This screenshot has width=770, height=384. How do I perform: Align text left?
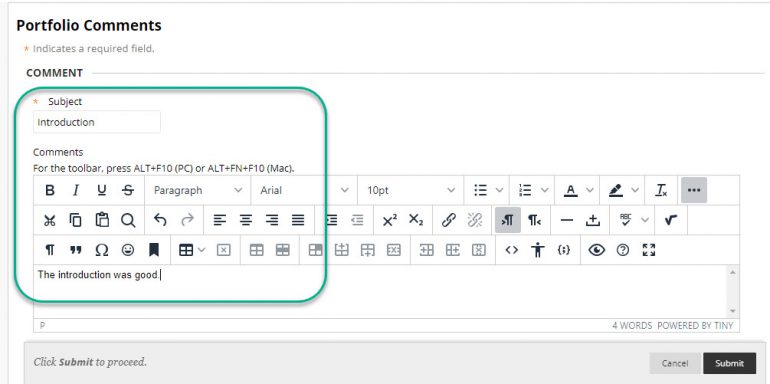[220, 220]
